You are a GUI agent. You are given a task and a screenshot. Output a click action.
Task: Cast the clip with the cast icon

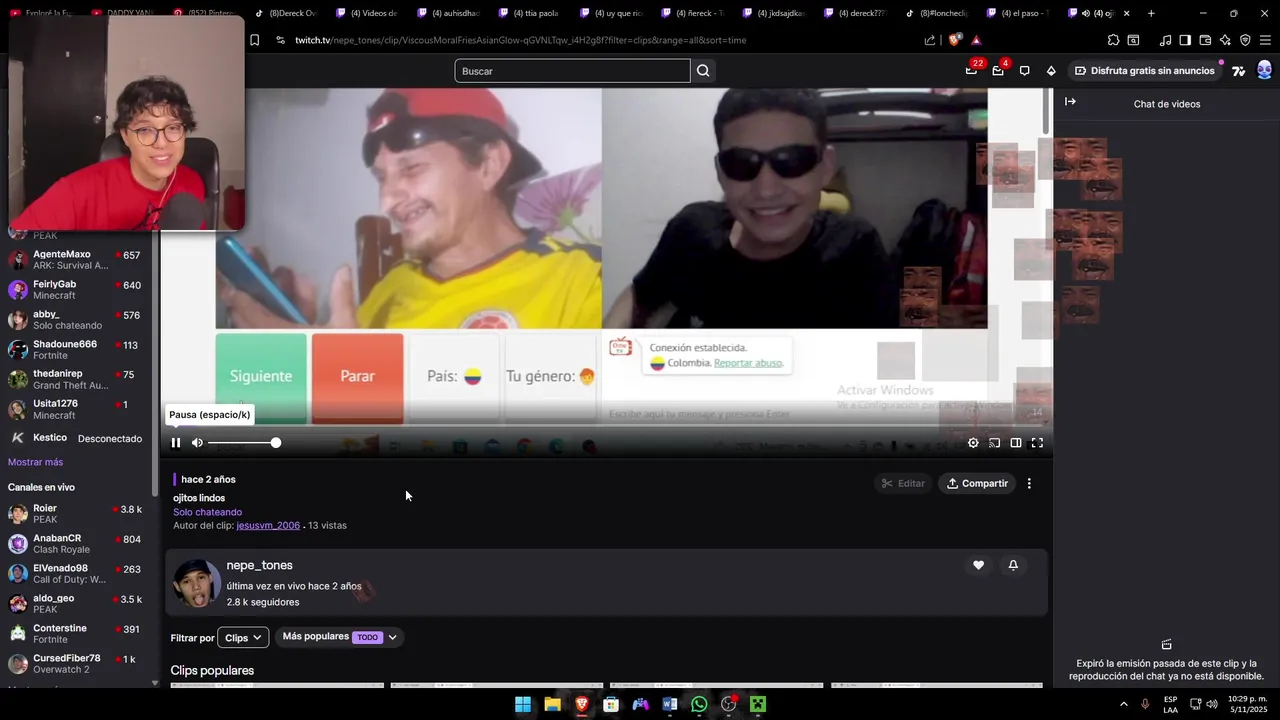tap(995, 443)
